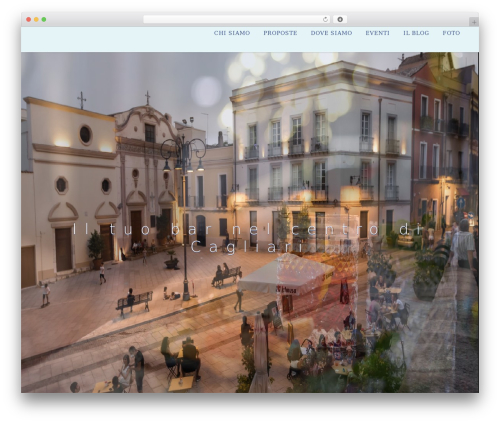Click the yellow minimize window button
This screenshot has width=500, height=423.
(36, 19)
